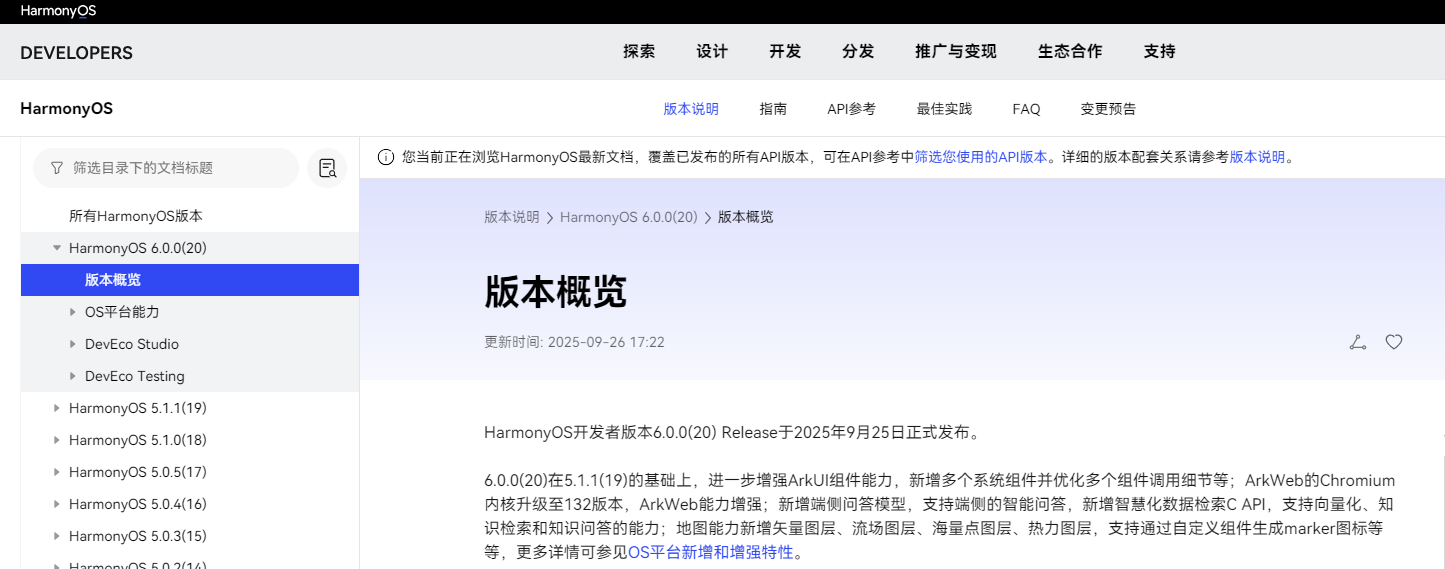Open the 最佳实践 tab
Image resolution: width=1445 pixels, height=569 pixels.
944,109
